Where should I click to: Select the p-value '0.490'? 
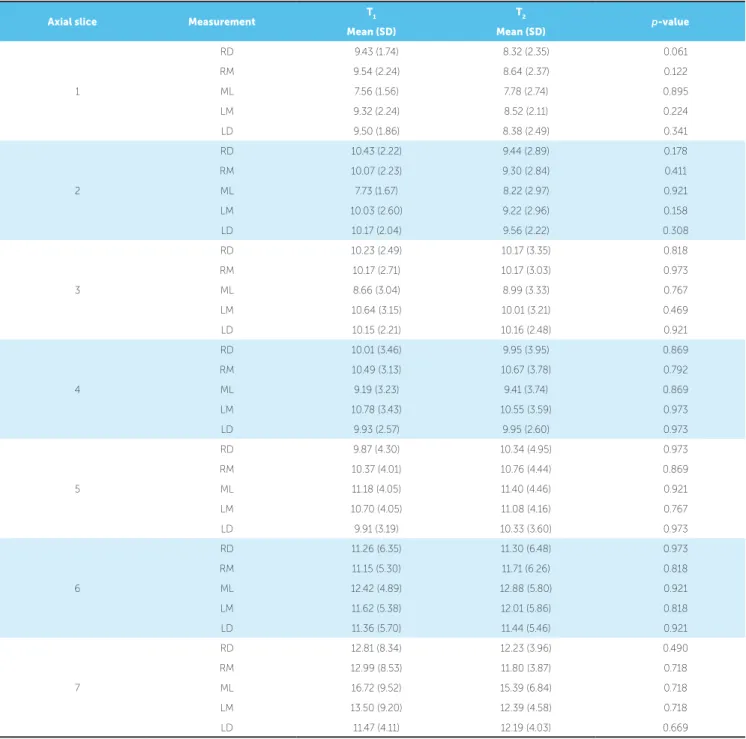(676, 649)
